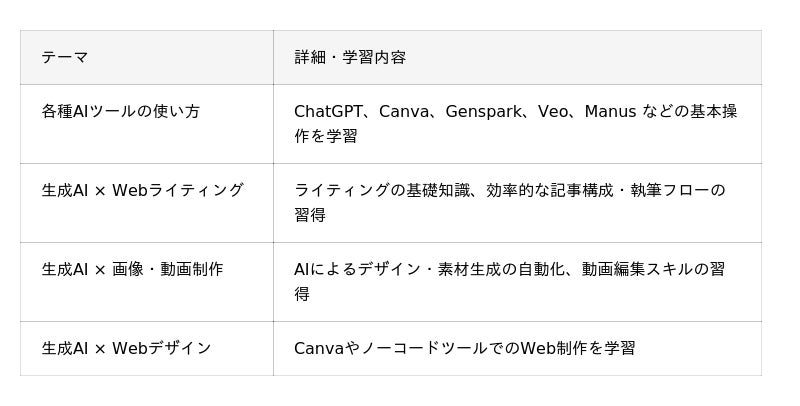Click the 詳細・学習内容 column header
Viewport: 800px width, 406px height.
(517, 57)
